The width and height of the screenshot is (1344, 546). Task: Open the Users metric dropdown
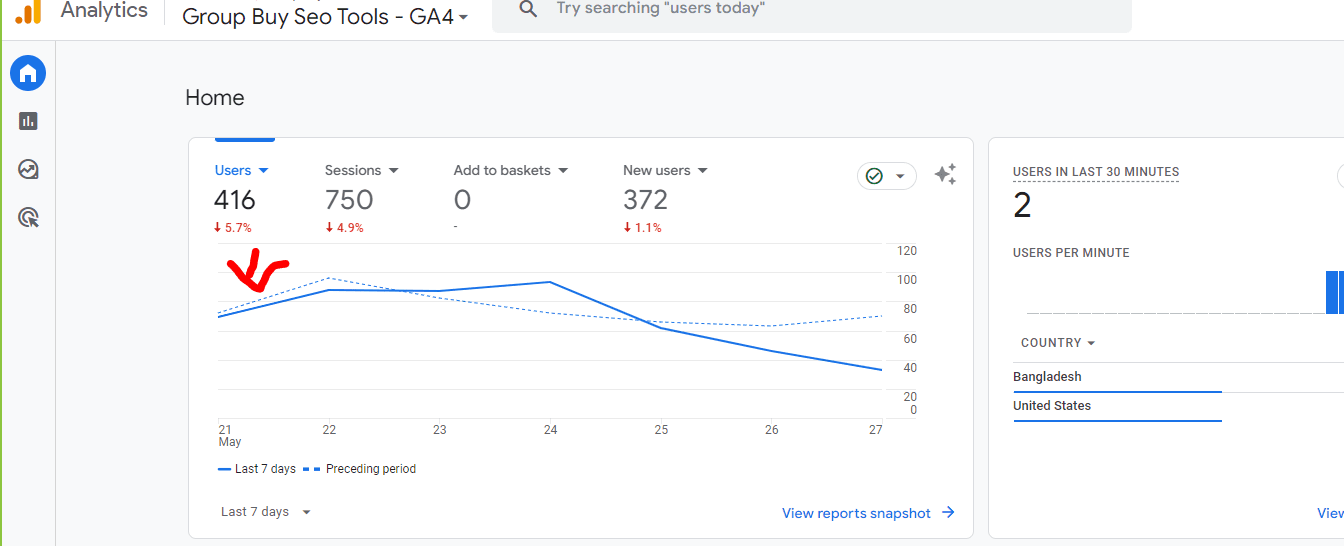242,171
